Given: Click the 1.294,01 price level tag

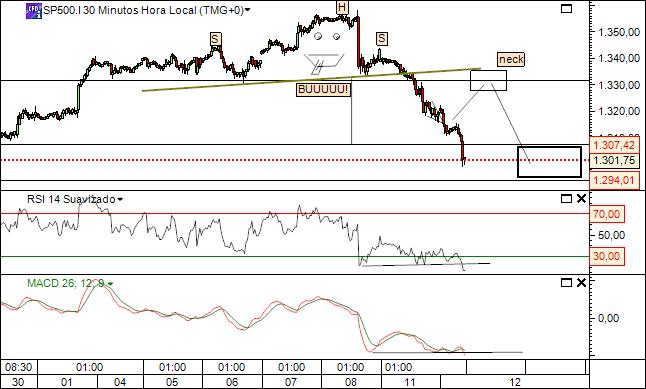Looking at the screenshot, I should [x=614, y=180].
